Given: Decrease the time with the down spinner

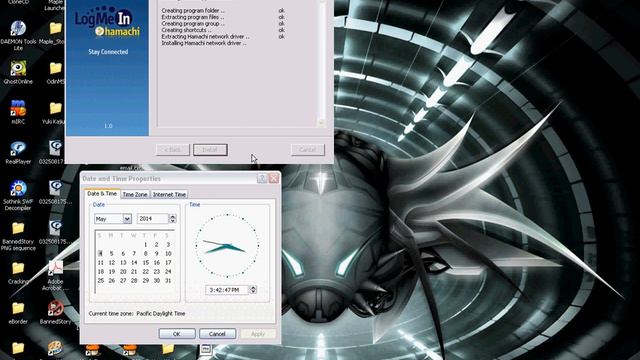Looking at the screenshot, I should [253, 292].
